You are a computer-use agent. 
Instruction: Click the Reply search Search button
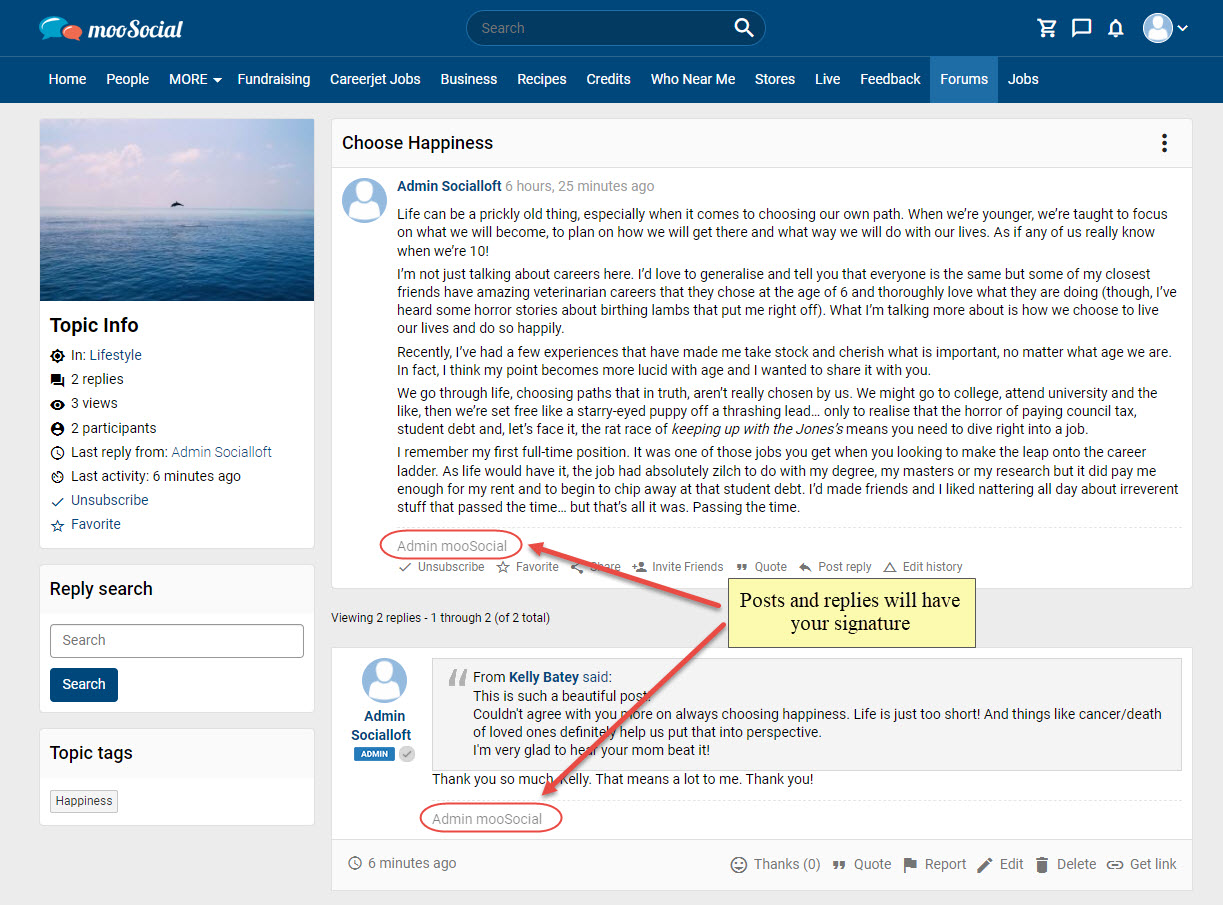(x=84, y=684)
